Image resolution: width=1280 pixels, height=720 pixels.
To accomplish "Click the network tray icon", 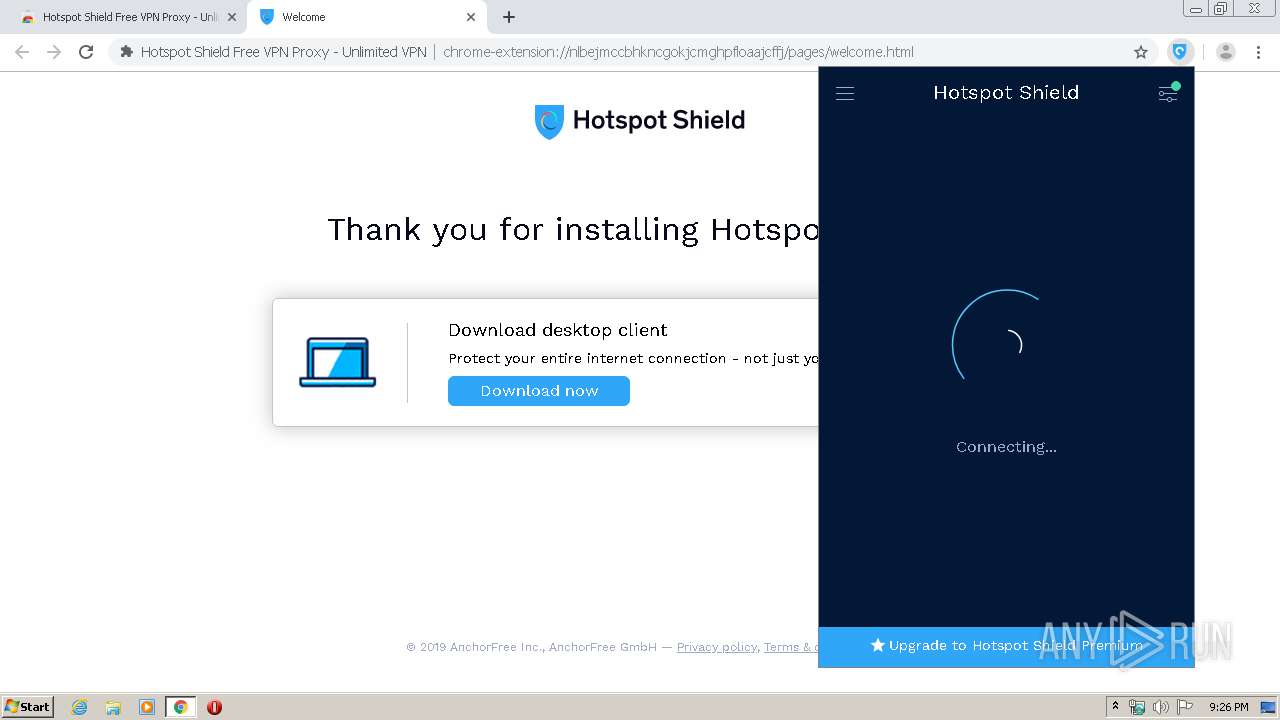I will coord(1137,707).
